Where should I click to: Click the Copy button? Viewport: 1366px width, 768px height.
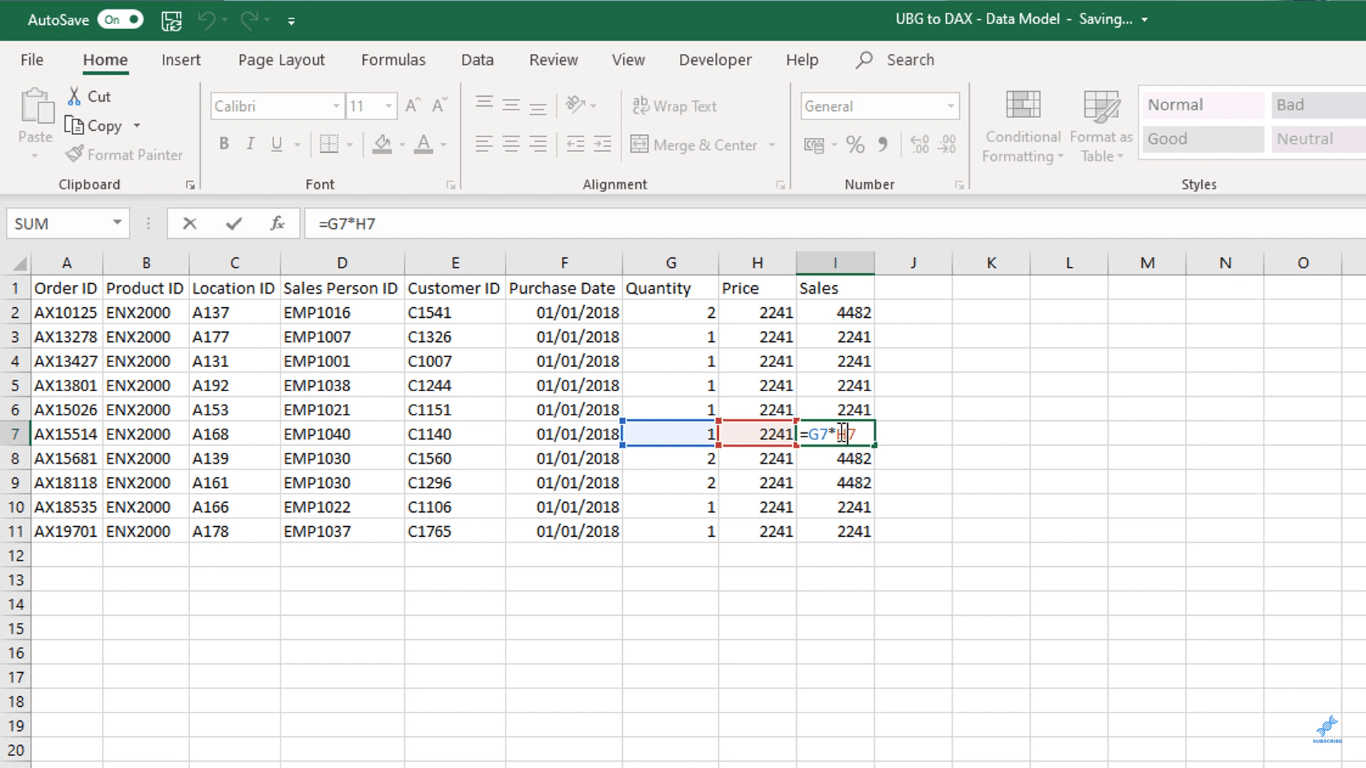point(94,126)
